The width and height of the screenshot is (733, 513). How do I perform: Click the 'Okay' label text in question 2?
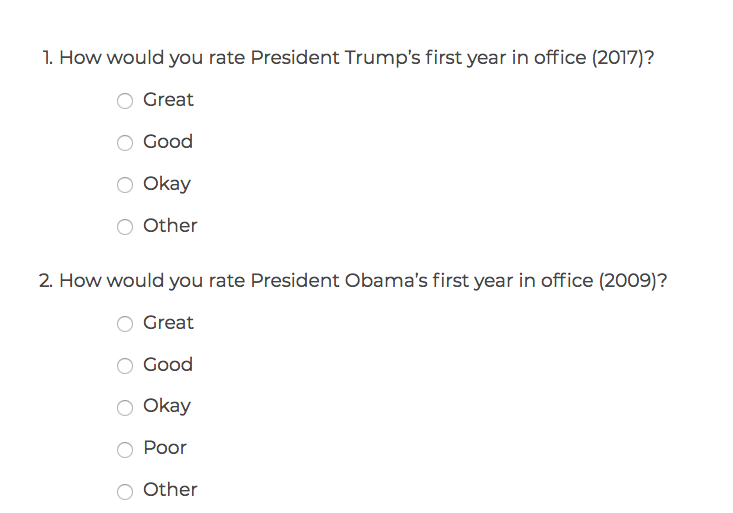167,406
